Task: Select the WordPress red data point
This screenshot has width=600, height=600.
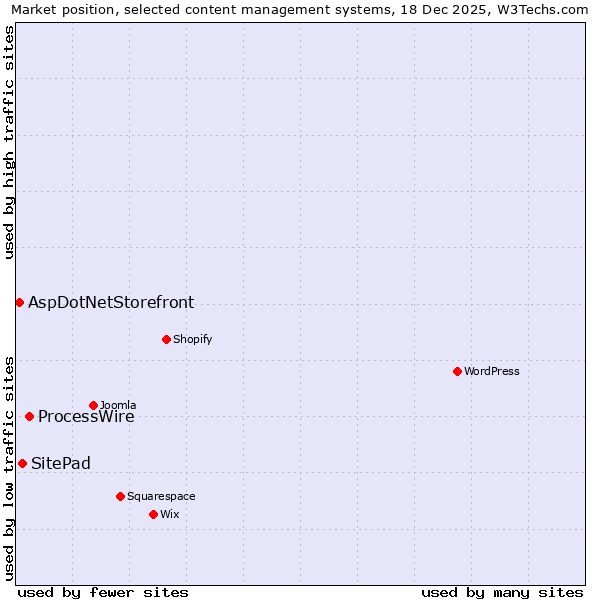Action: click(457, 371)
